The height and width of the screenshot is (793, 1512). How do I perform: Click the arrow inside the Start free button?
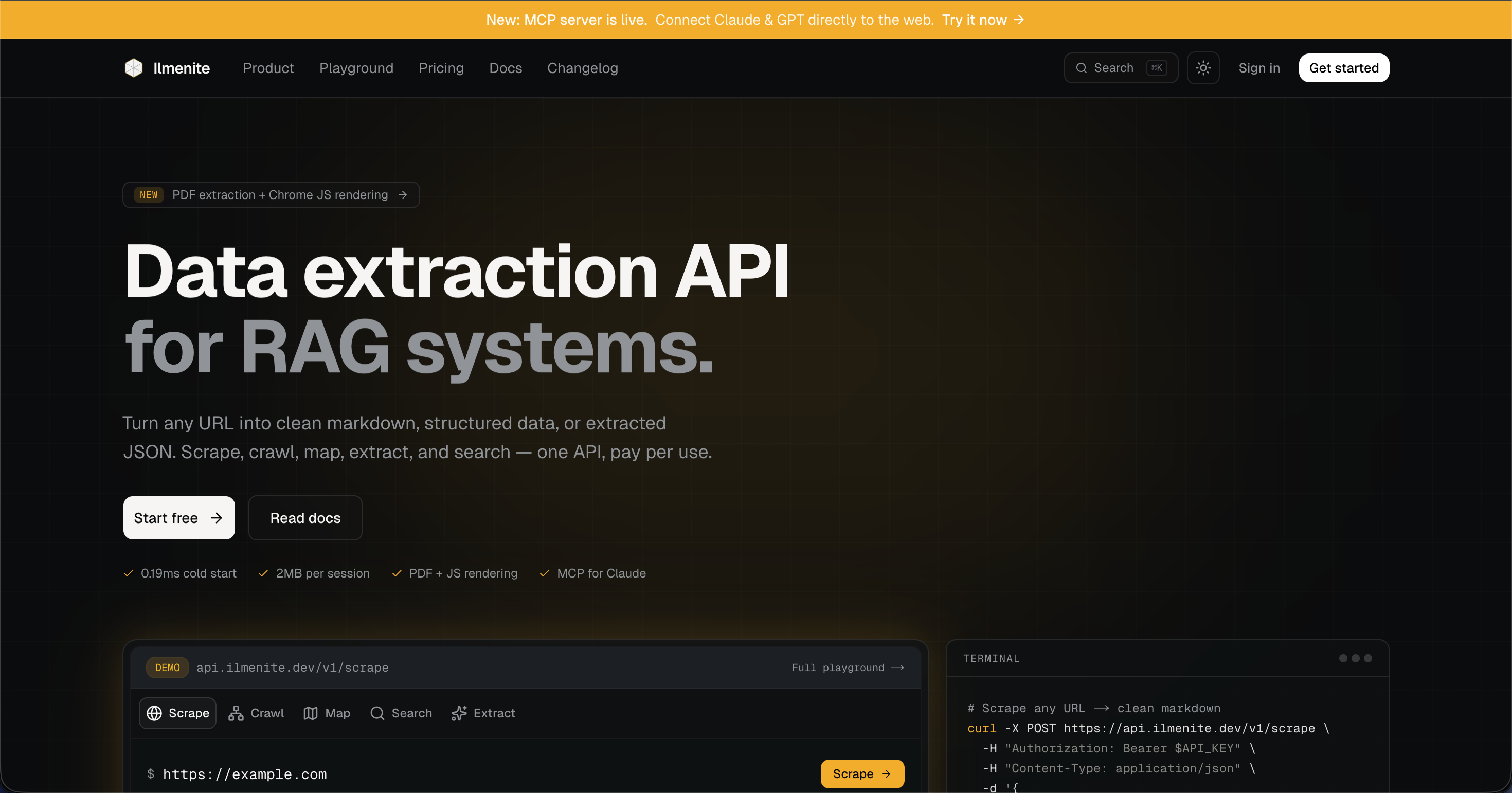(x=217, y=518)
